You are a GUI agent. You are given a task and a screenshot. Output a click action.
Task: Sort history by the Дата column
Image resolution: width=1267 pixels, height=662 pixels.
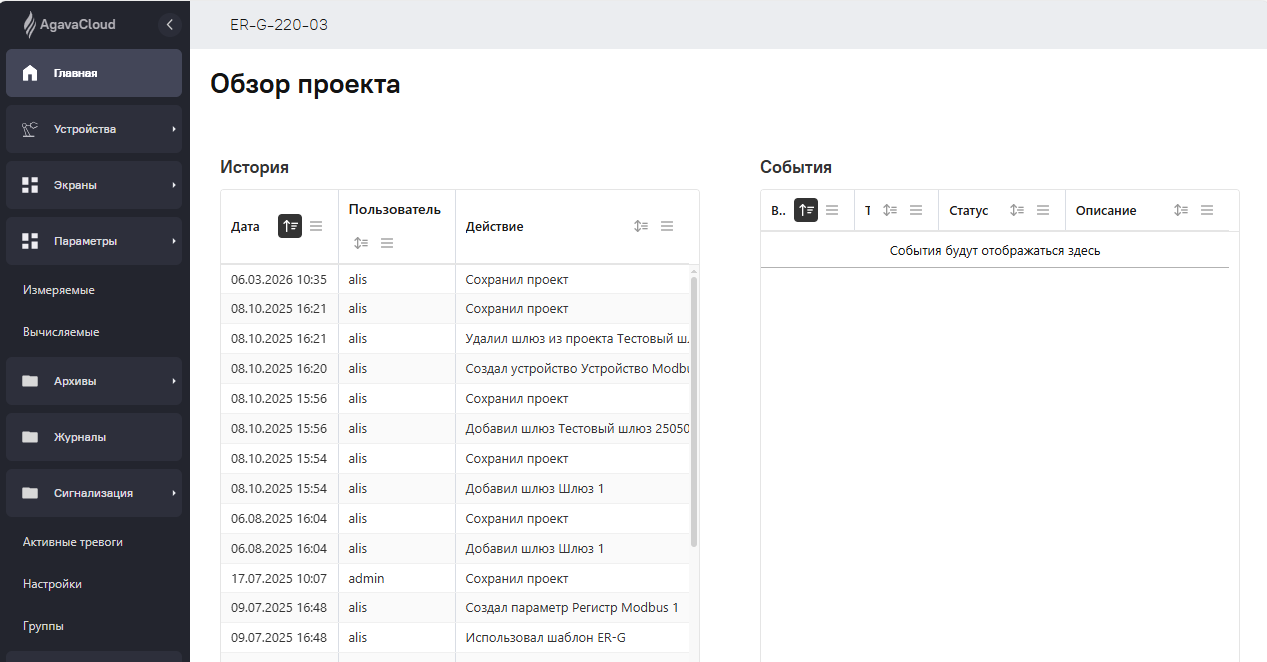pyautogui.click(x=289, y=227)
